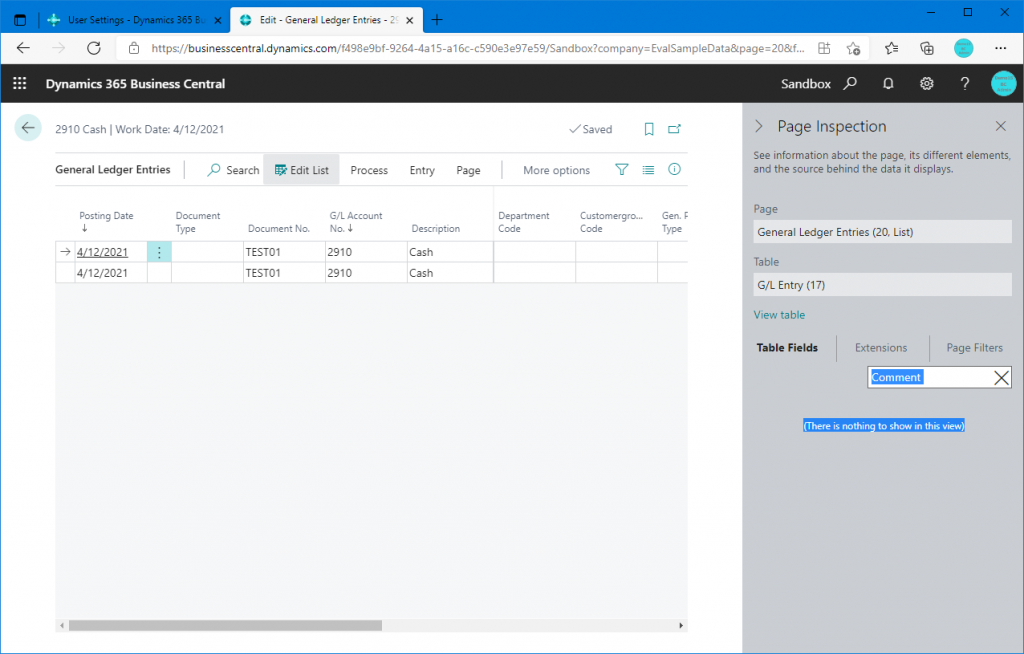Open a new browser tab
The image size is (1024, 654).
click(x=437, y=20)
